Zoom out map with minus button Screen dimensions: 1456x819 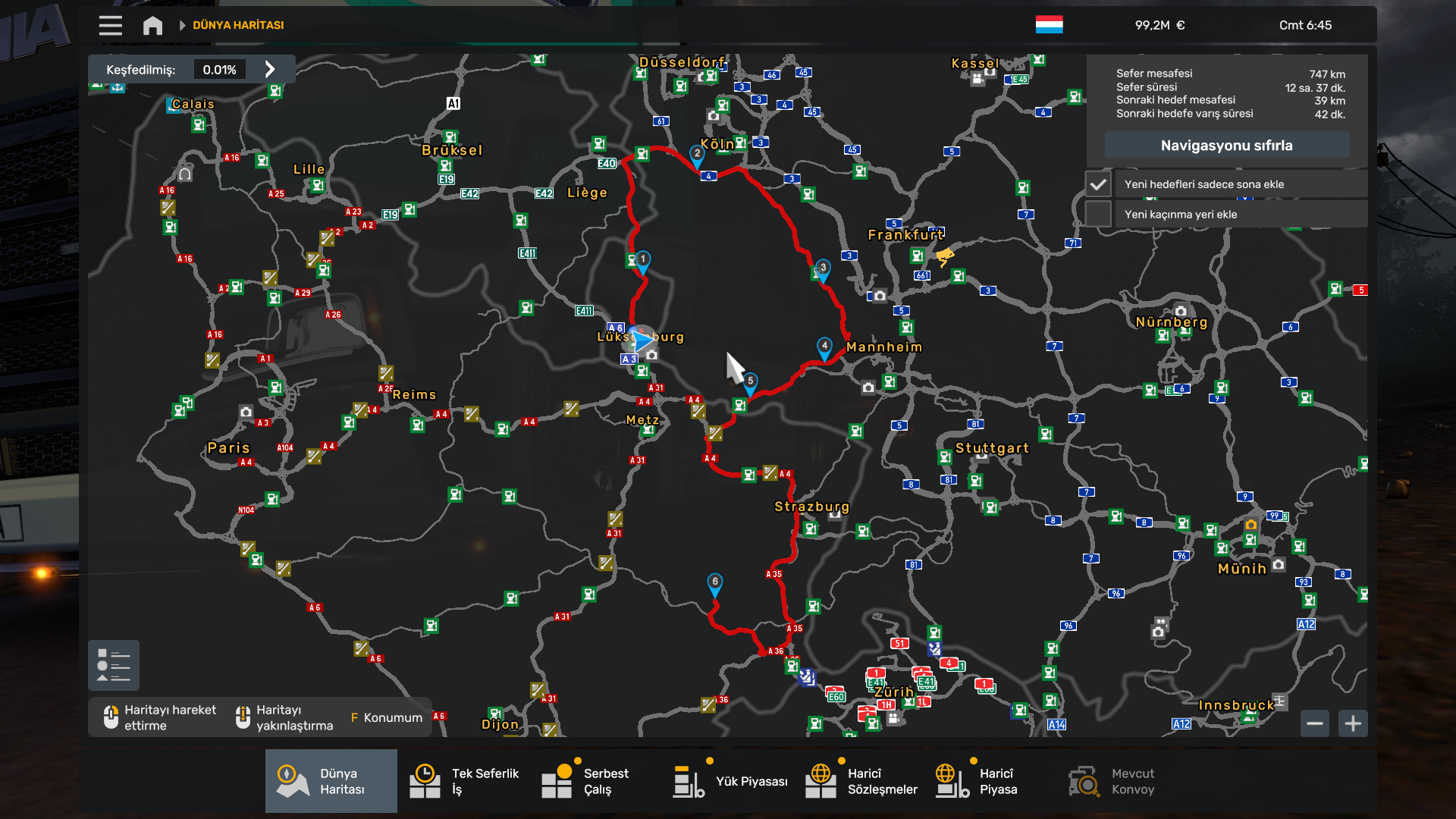pyautogui.click(x=1315, y=723)
